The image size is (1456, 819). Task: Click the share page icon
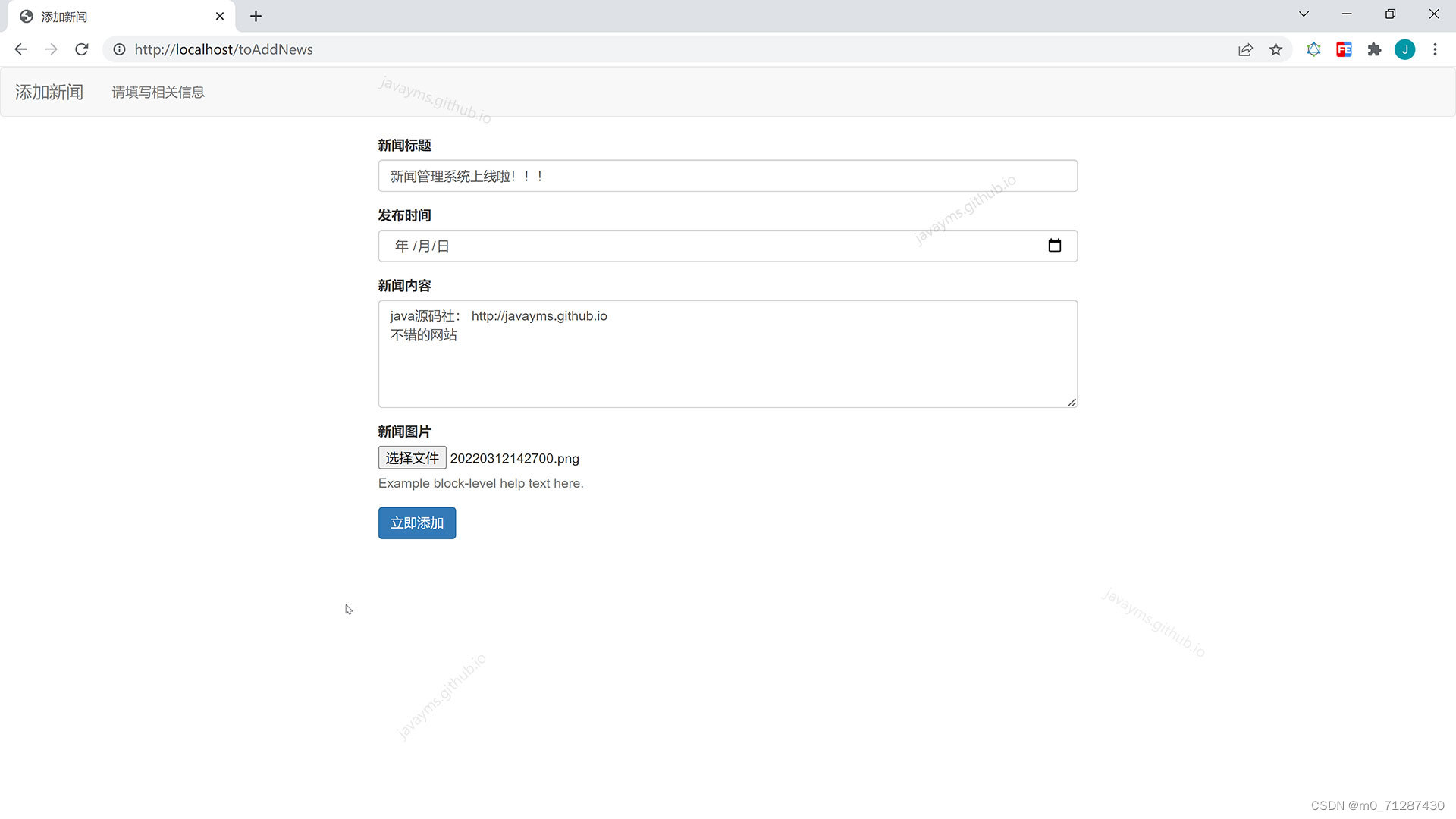tap(1245, 49)
